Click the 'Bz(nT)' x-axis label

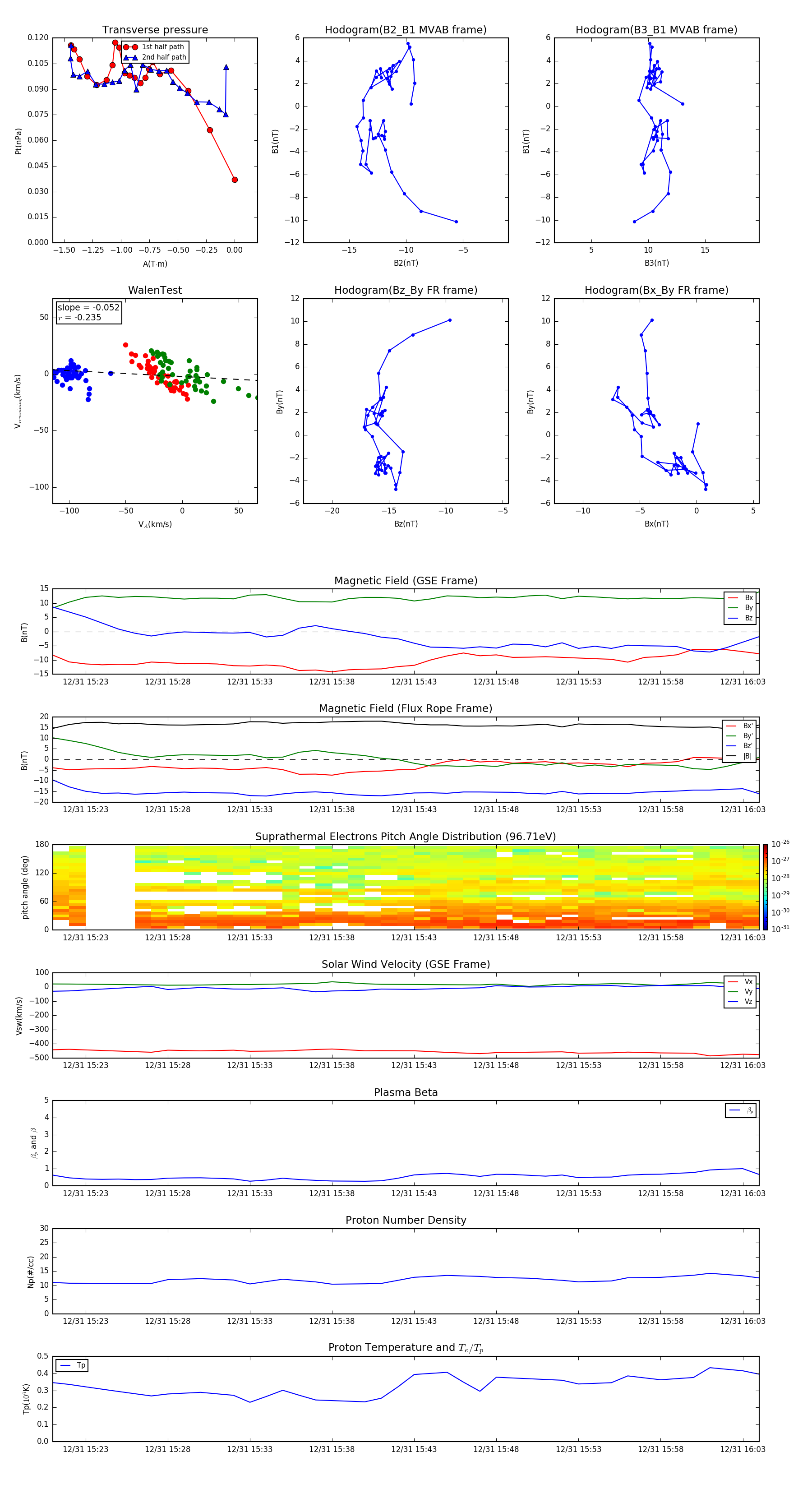pos(406,524)
